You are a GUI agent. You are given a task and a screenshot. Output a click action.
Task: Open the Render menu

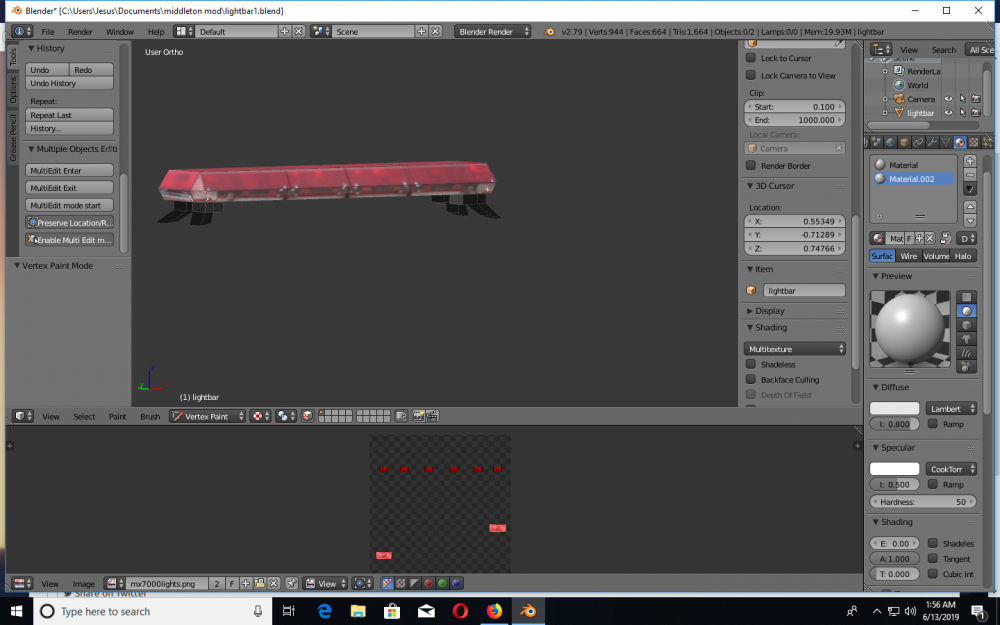coord(80,31)
